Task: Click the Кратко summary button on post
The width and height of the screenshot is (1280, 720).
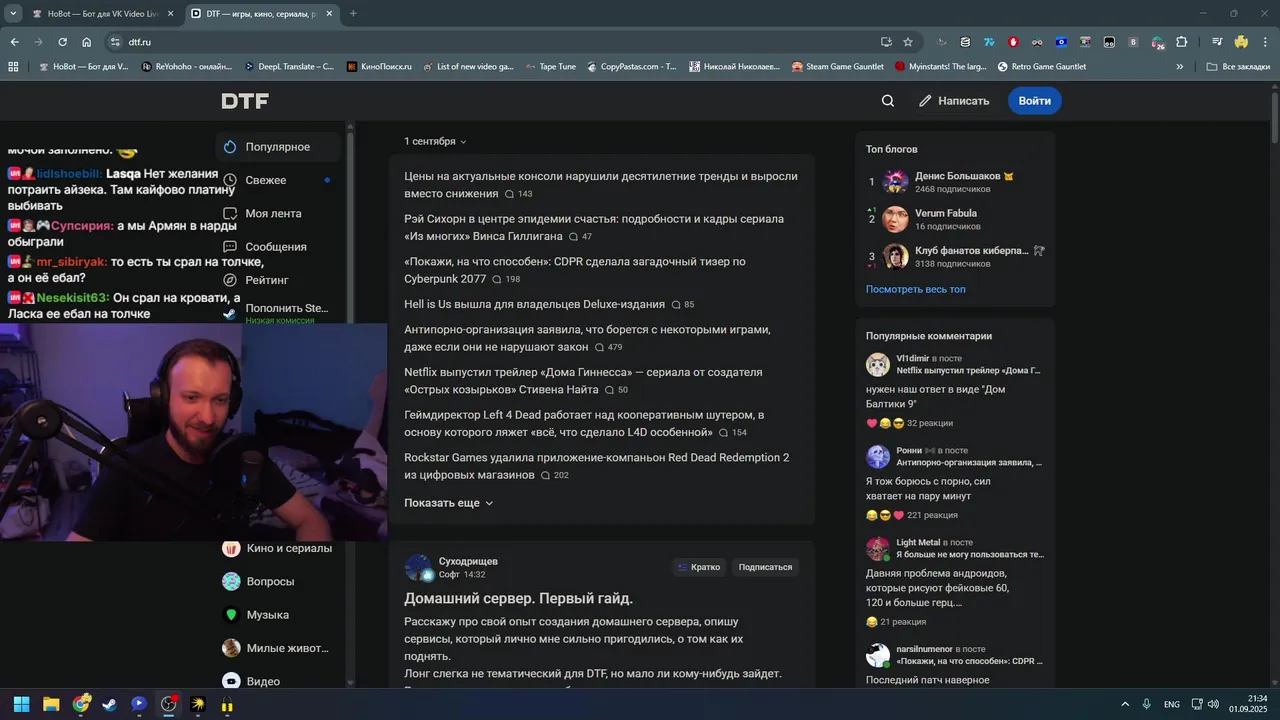Action: click(x=699, y=567)
